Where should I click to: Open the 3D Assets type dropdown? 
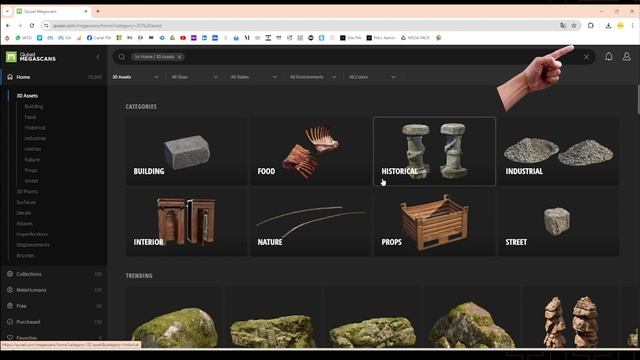(x=135, y=77)
